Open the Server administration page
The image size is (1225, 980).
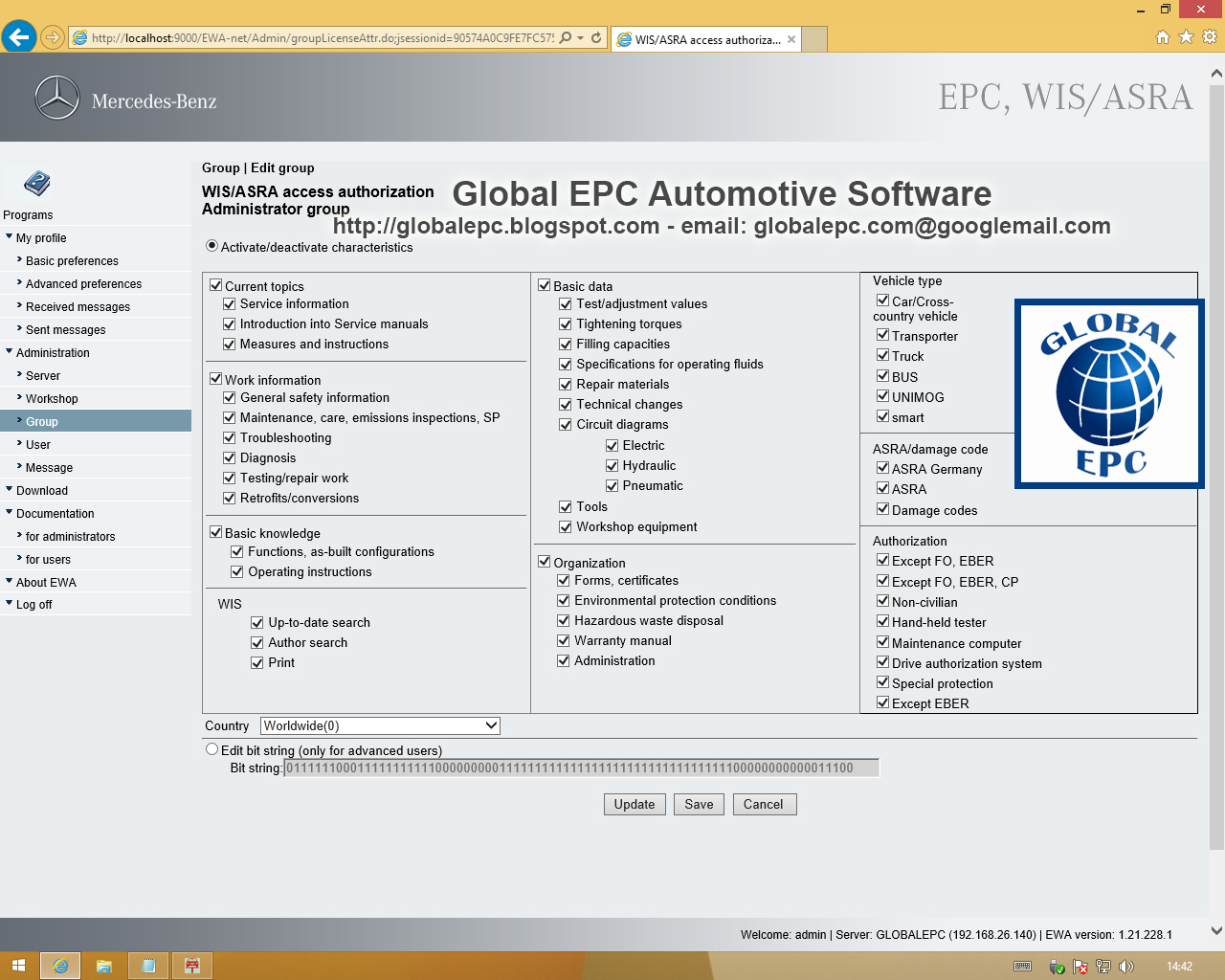[x=43, y=376]
